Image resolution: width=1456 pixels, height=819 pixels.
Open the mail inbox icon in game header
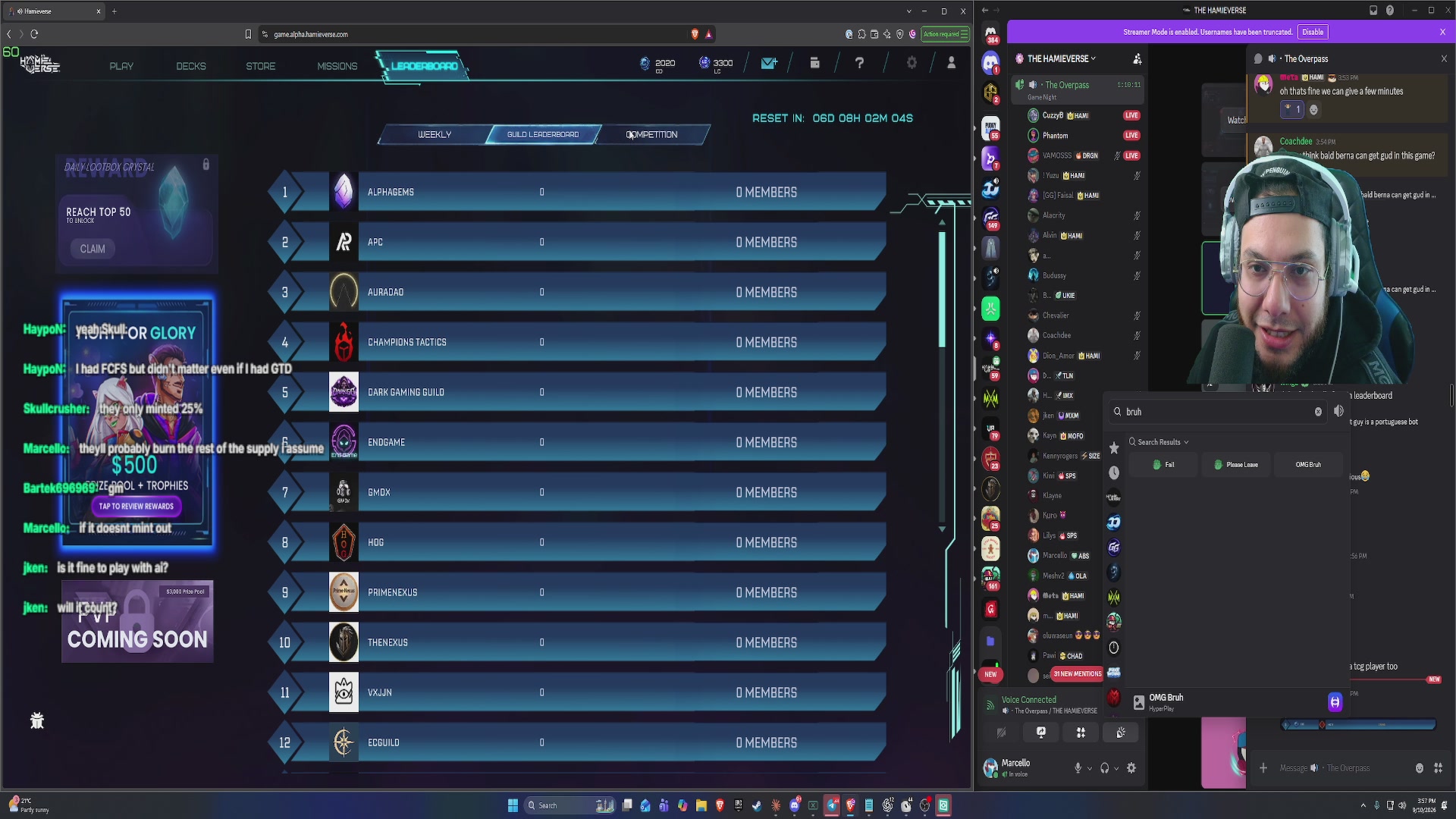point(769,64)
